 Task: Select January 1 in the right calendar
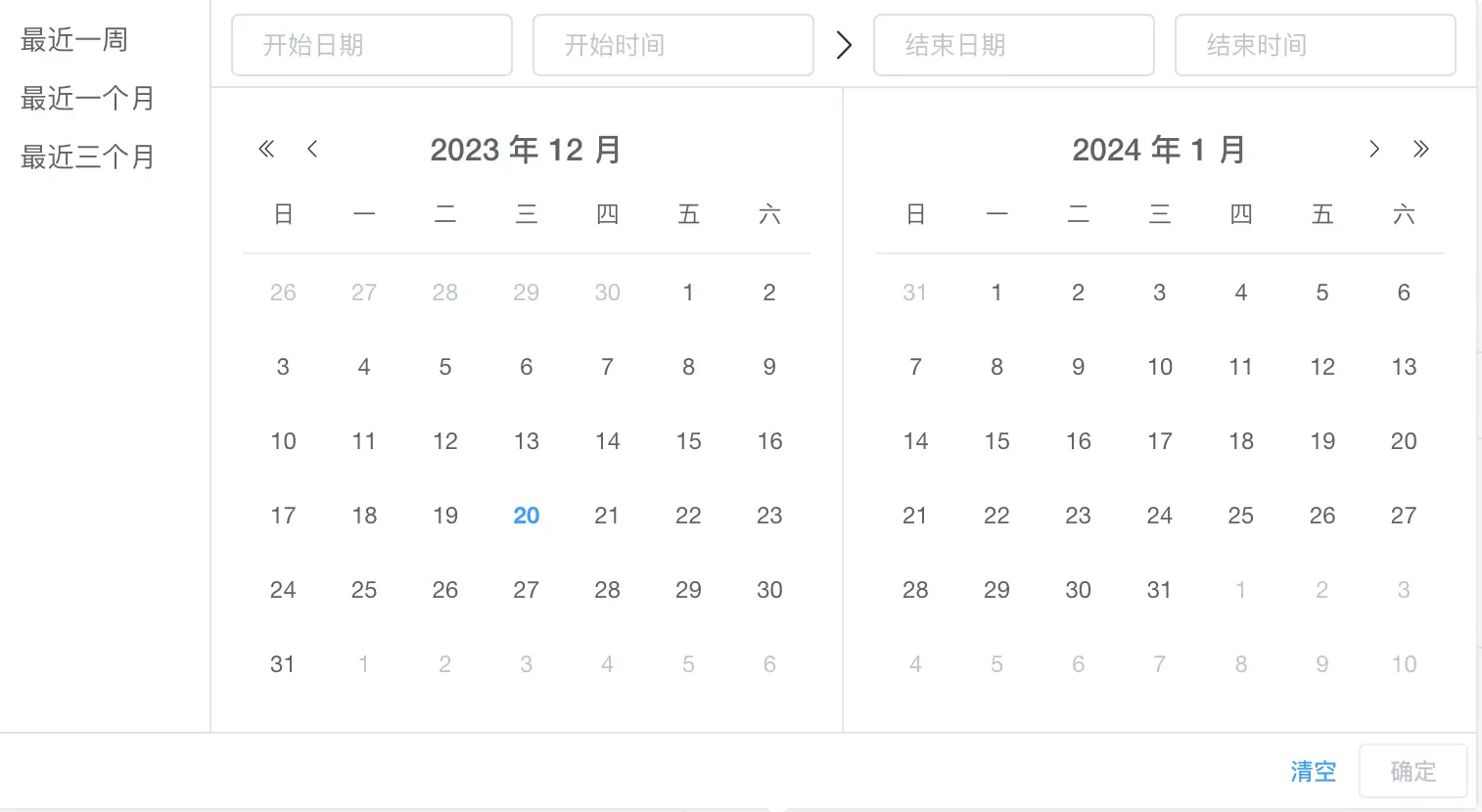pyautogui.click(x=996, y=292)
